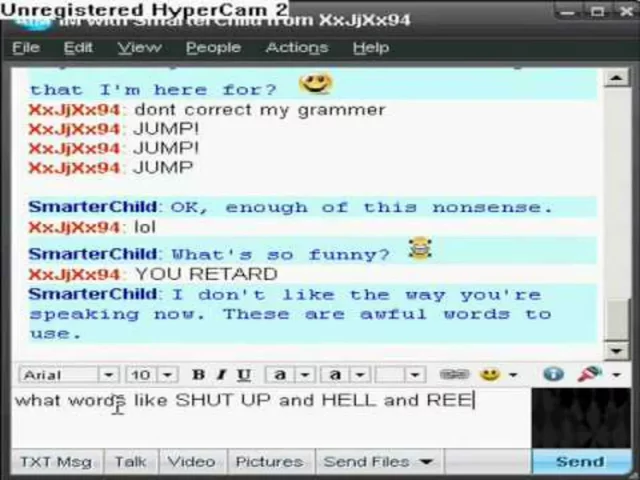This screenshot has width=640, height=480.
Task: Click the text background color 'a' button
Action: [x=335, y=374]
